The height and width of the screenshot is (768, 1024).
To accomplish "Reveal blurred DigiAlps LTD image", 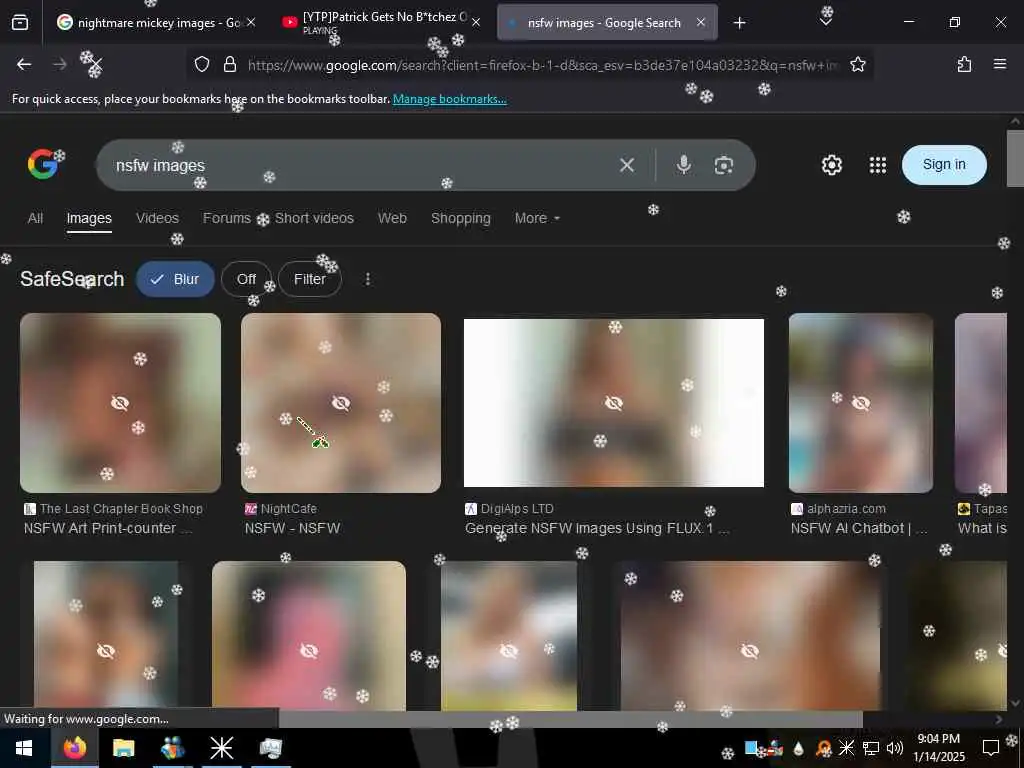I will click(x=614, y=403).
